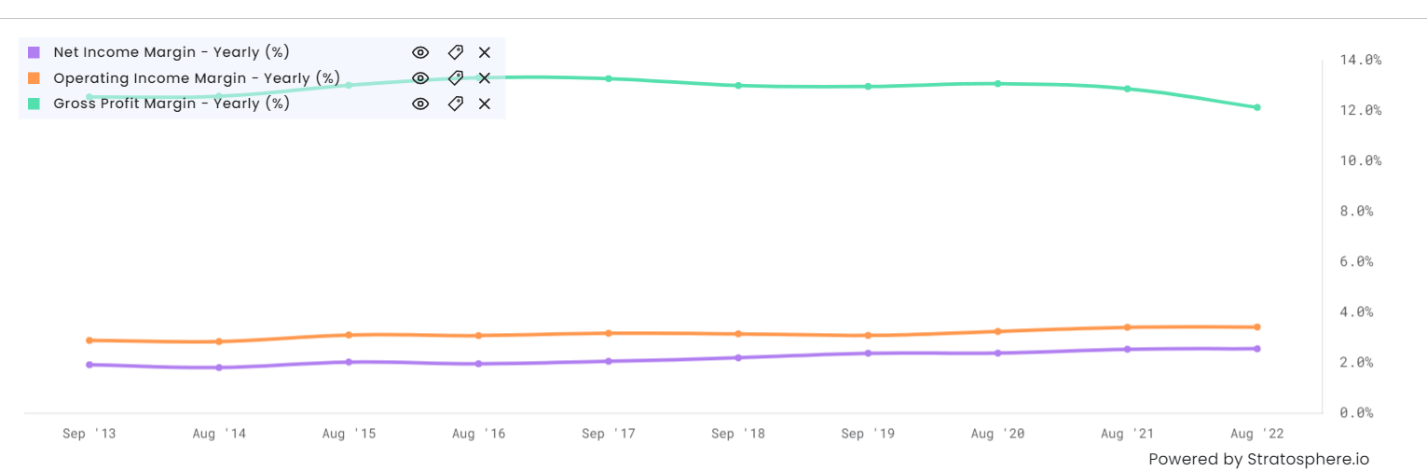Toggle visibility of Operating Income Margin

pyautogui.click(x=421, y=78)
